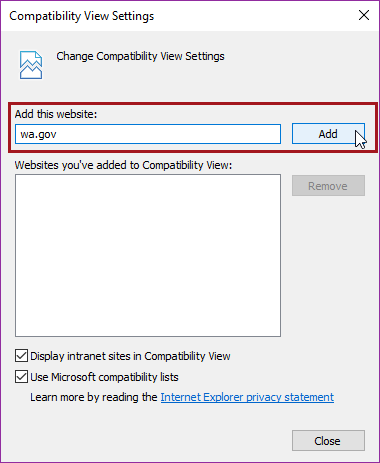This screenshot has width=380, height=463.
Task: Click the Compatibility View Settings title bar
Action: coord(180,16)
